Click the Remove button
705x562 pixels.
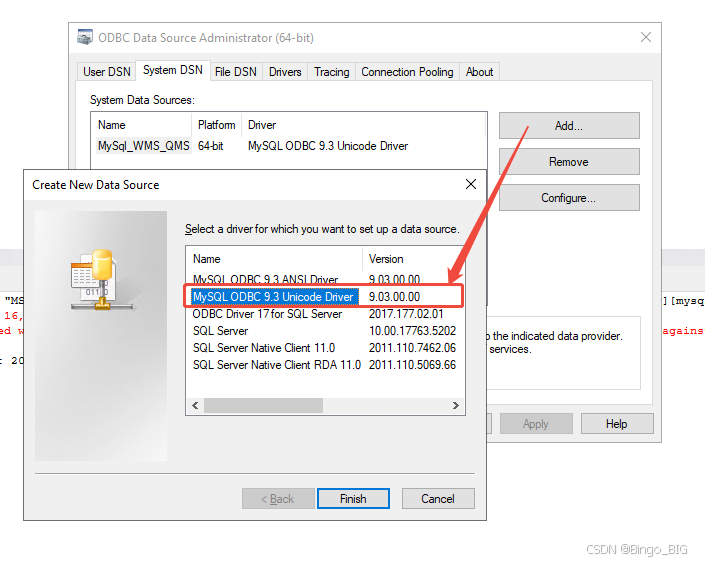pyautogui.click(x=569, y=161)
